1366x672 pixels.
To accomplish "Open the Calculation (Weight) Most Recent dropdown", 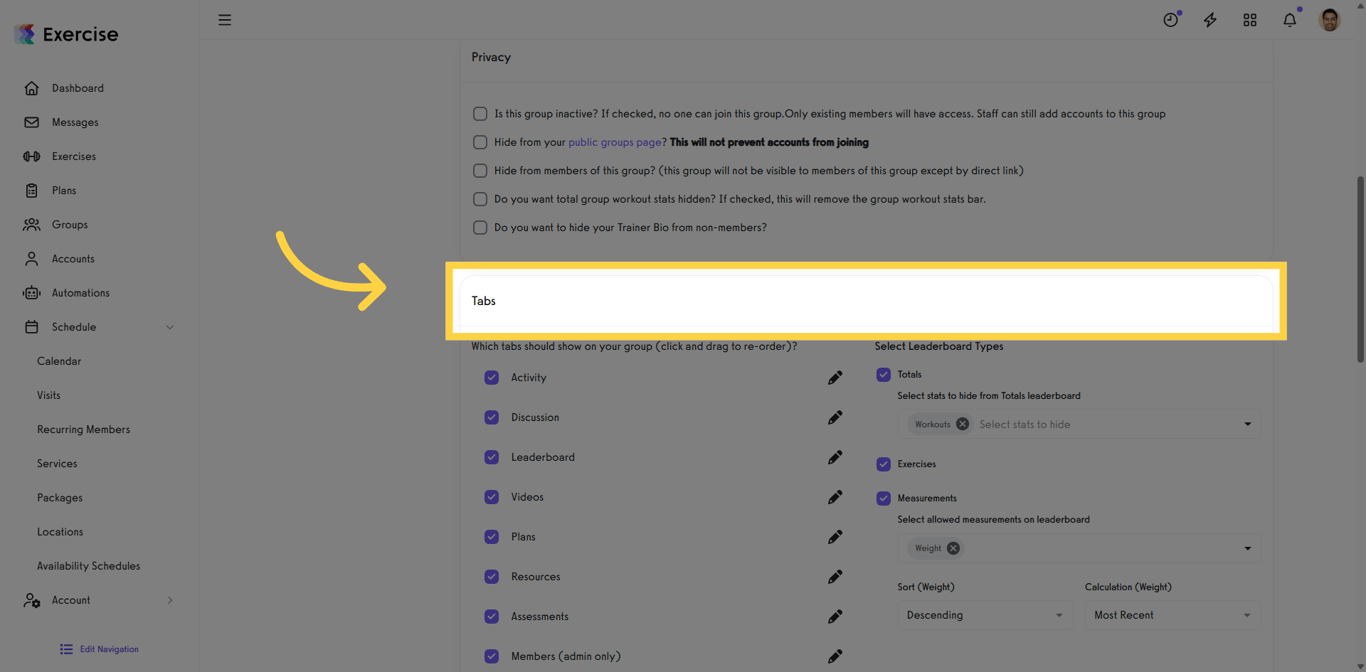I will pyautogui.click(x=1172, y=615).
